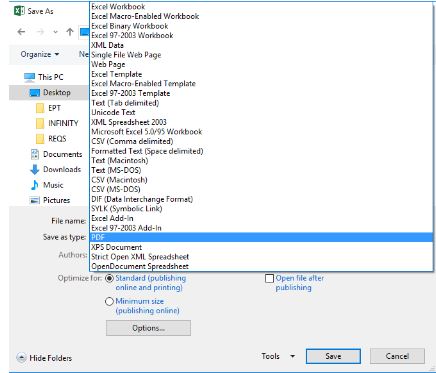Click the Music note icon
436x373 pixels.
[x=34, y=185]
